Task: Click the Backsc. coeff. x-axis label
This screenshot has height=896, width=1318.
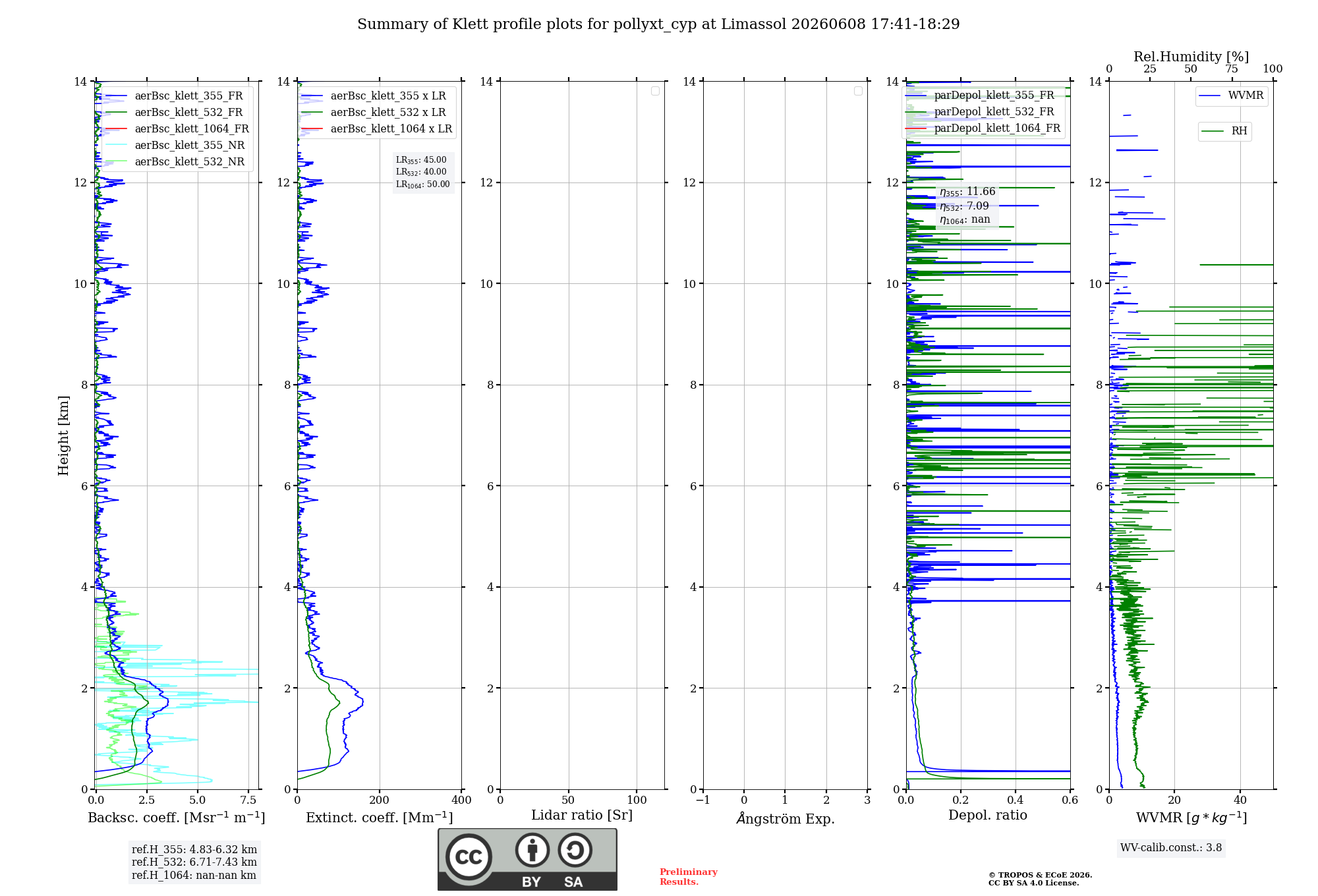Action: 177,818
